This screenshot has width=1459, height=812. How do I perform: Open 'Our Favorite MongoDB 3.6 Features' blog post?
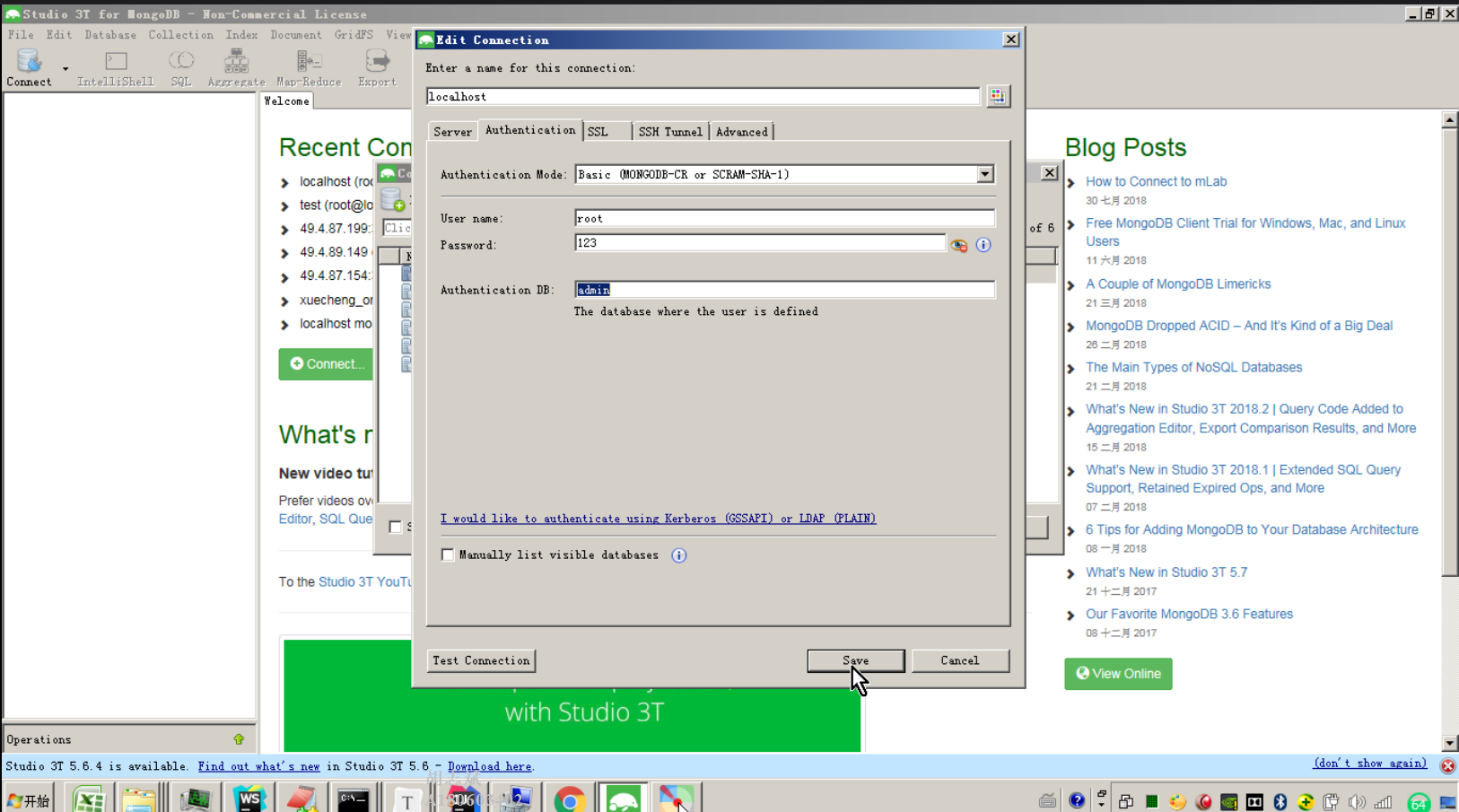(1189, 615)
